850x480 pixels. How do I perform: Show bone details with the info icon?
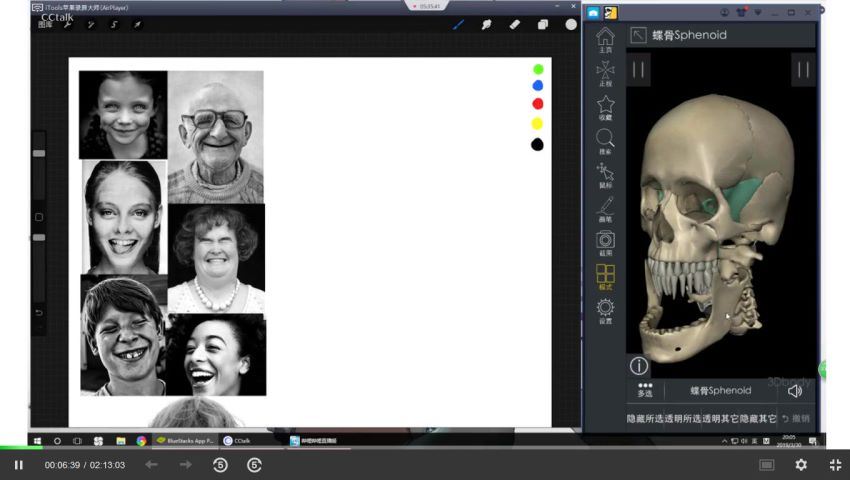[x=639, y=366]
